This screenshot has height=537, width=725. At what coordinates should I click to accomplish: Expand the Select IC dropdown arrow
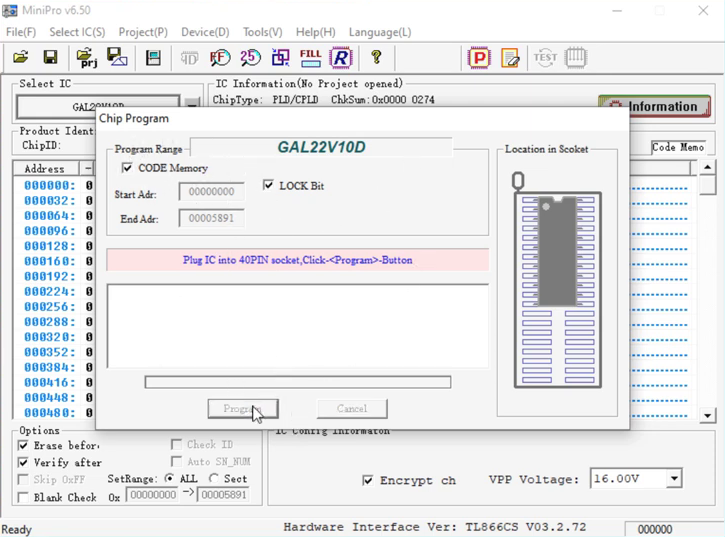[192, 104]
